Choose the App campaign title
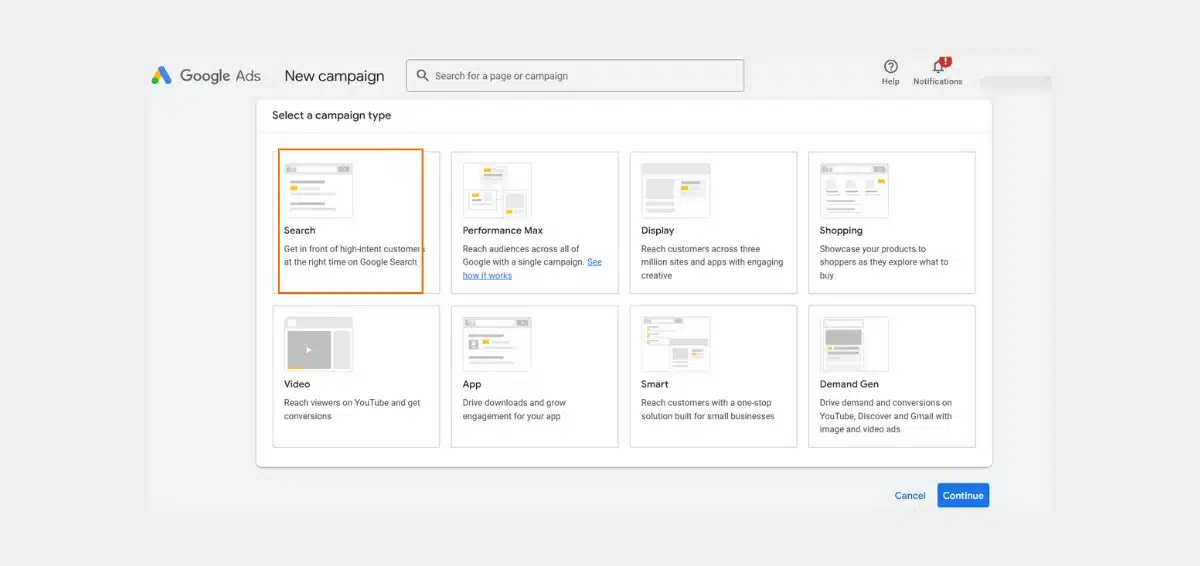Viewport: 1200px width, 566px height. [472, 384]
